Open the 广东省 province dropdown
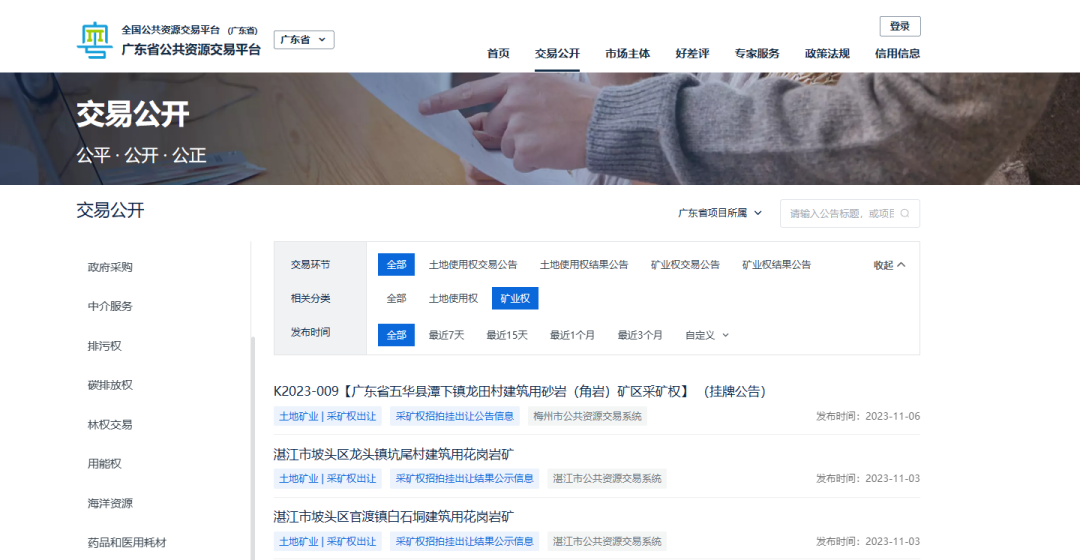The width and height of the screenshot is (1080, 560). coord(304,40)
